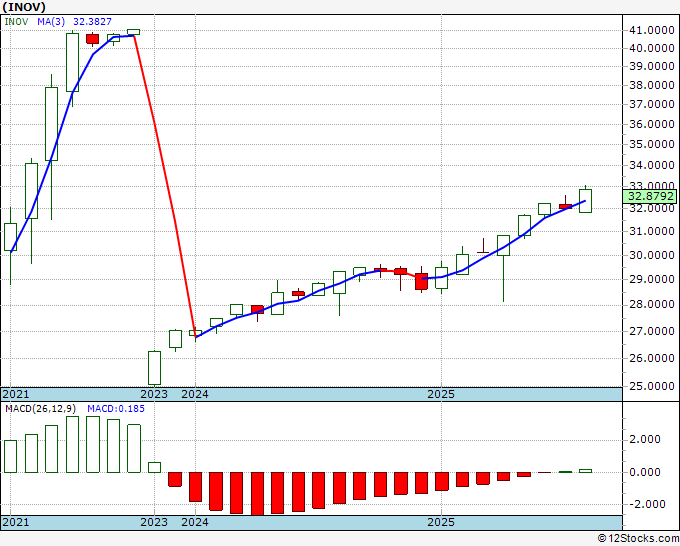Click the 29.0000 price axis label
The image size is (680, 546).
[x=651, y=279]
